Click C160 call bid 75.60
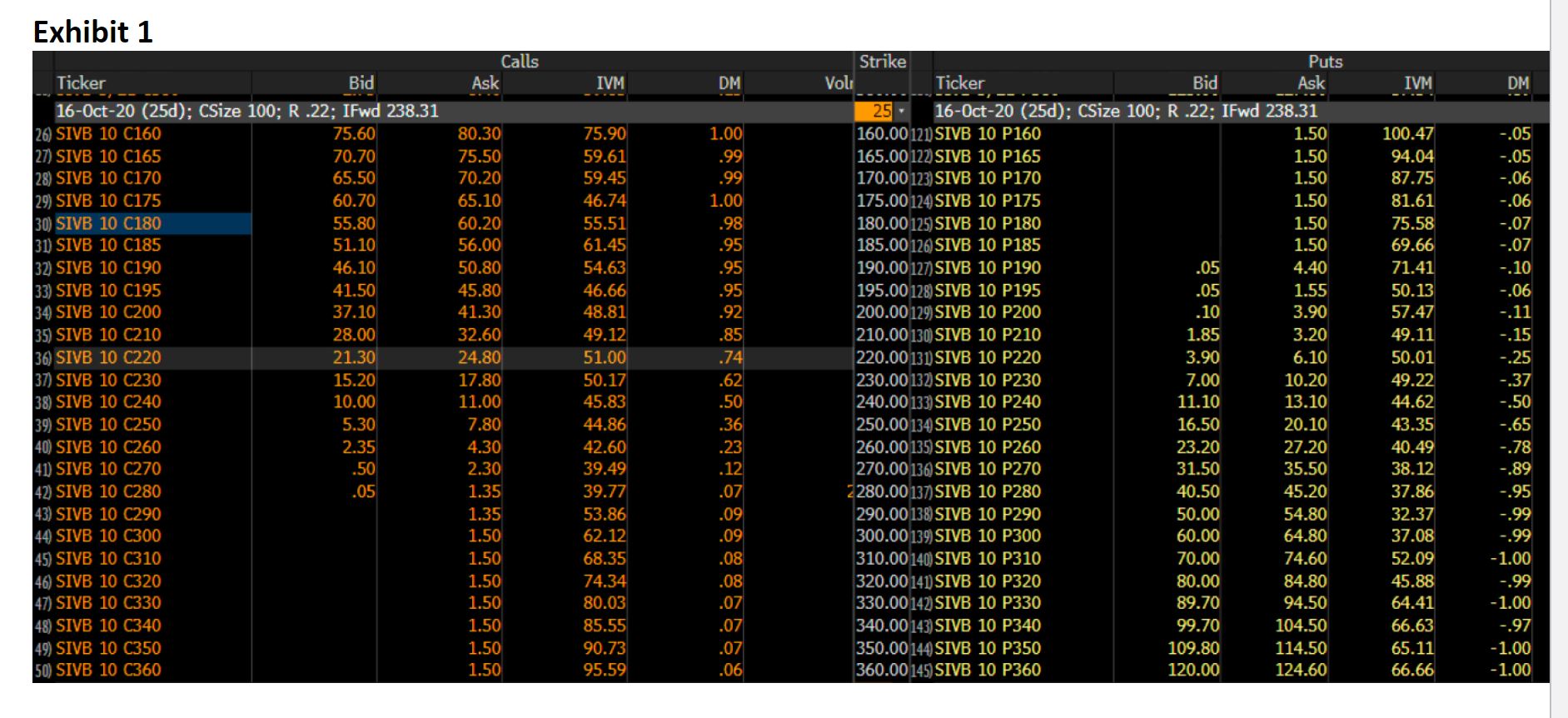 (354, 134)
